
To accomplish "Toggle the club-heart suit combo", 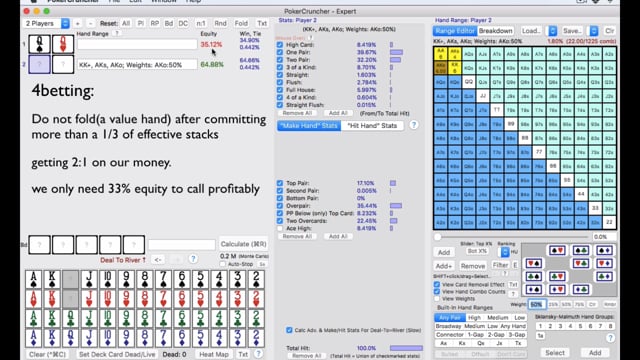I will pos(557,276).
